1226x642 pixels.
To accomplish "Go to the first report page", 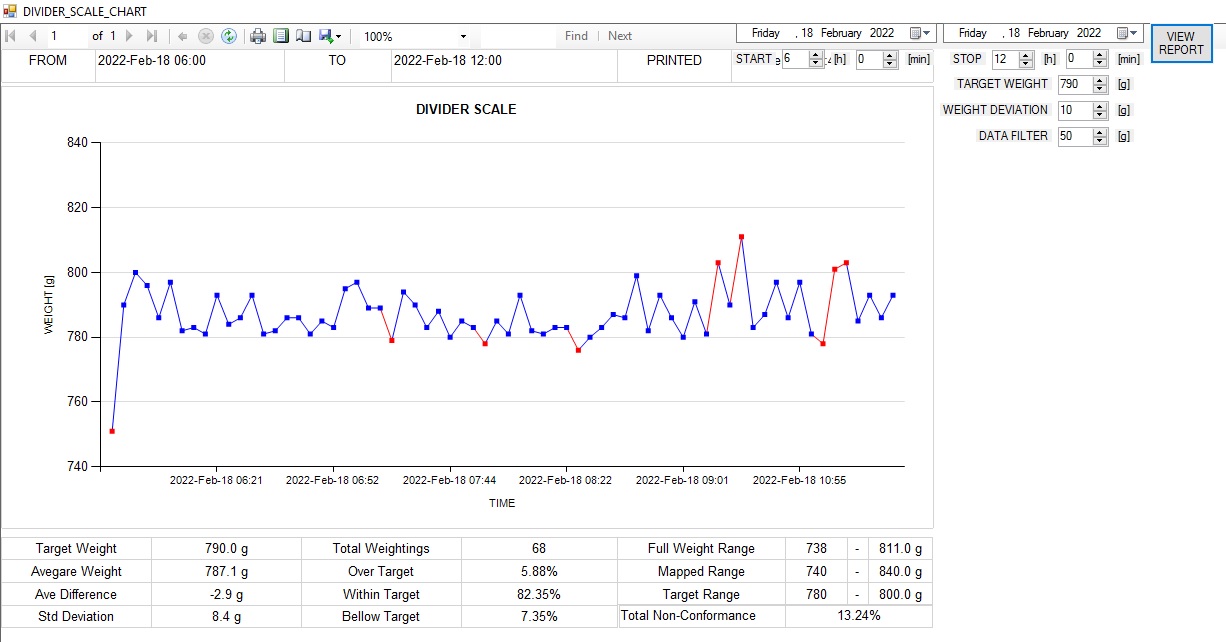I will click(x=11, y=36).
